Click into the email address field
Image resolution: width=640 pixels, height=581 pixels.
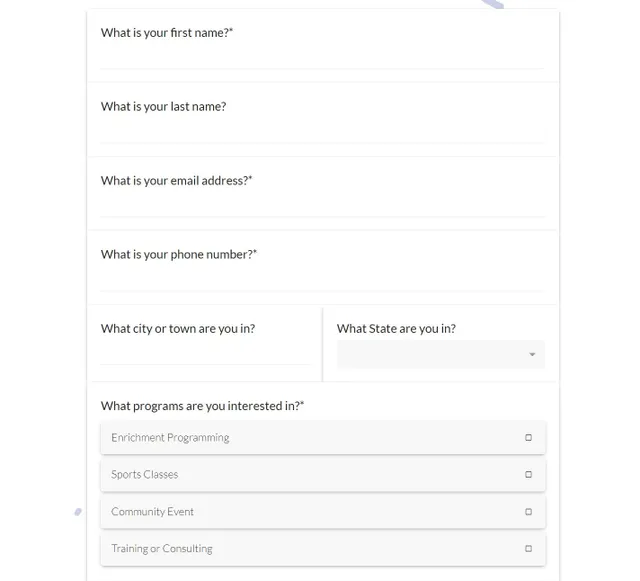pos(322,207)
